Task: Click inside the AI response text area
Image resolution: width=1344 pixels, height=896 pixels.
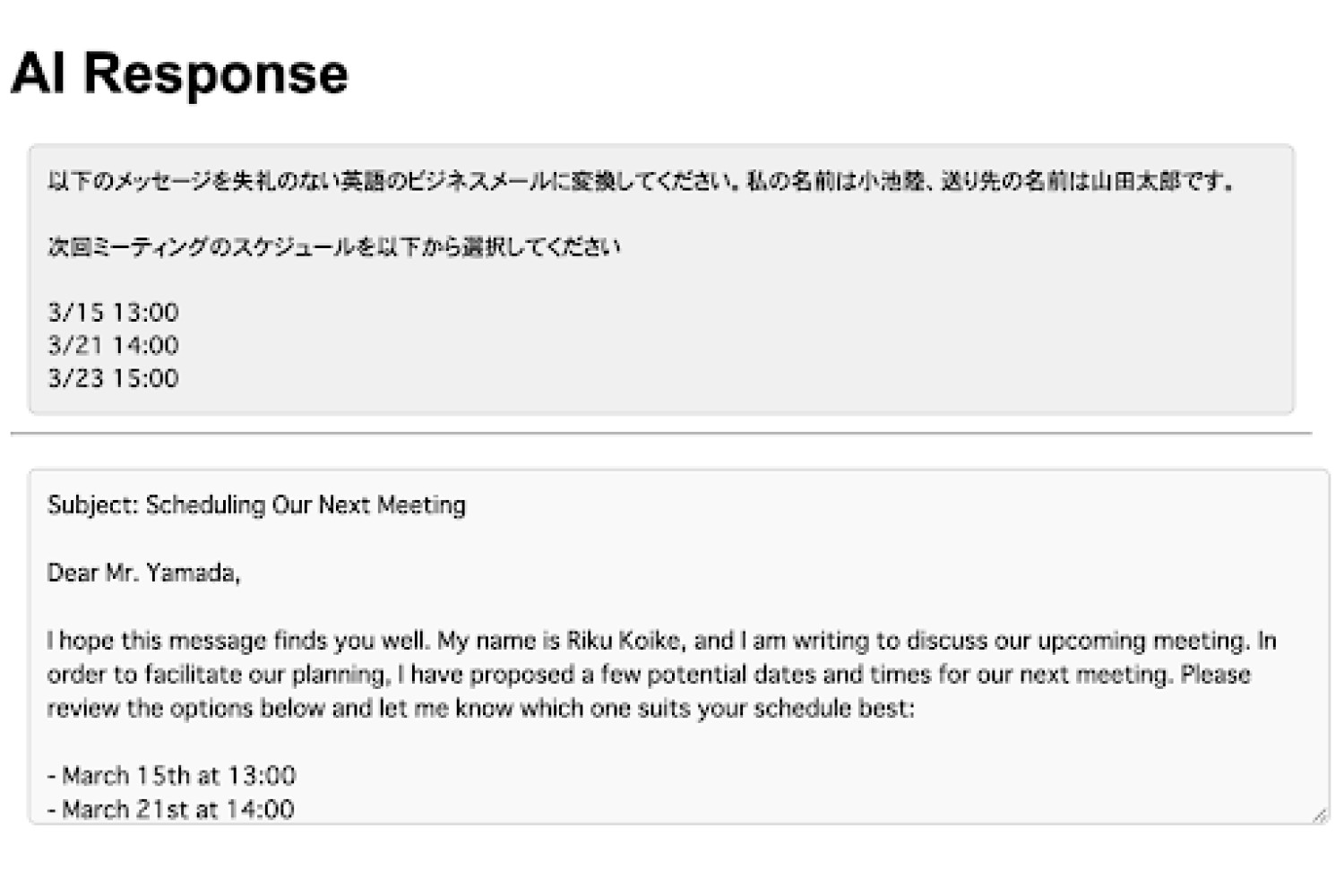Action: point(679,646)
